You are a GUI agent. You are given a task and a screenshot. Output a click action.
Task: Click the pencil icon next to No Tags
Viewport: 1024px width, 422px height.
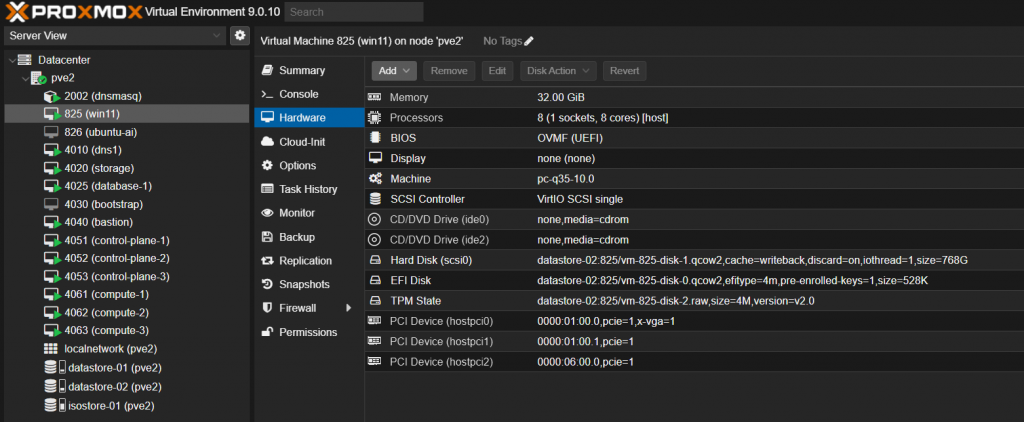tap(529, 41)
